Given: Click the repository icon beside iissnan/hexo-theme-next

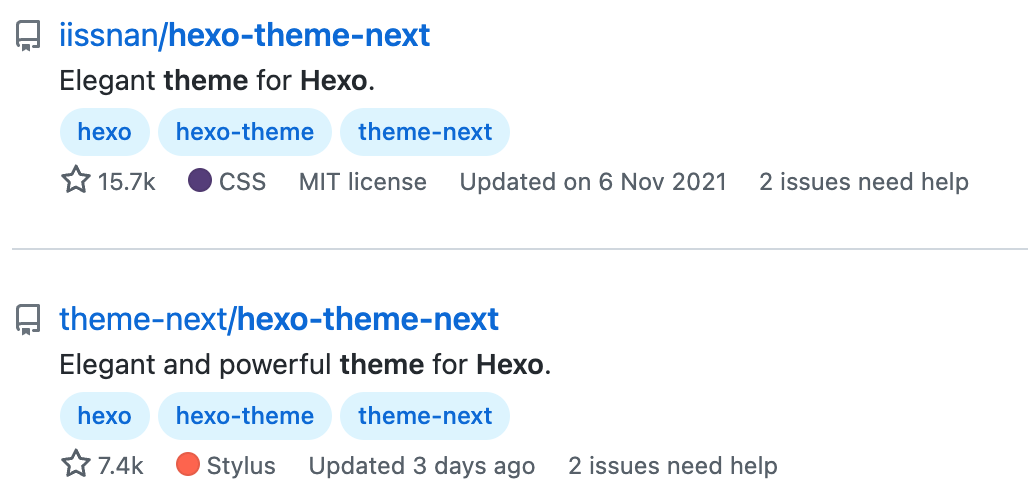Looking at the screenshot, I should tap(28, 37).
